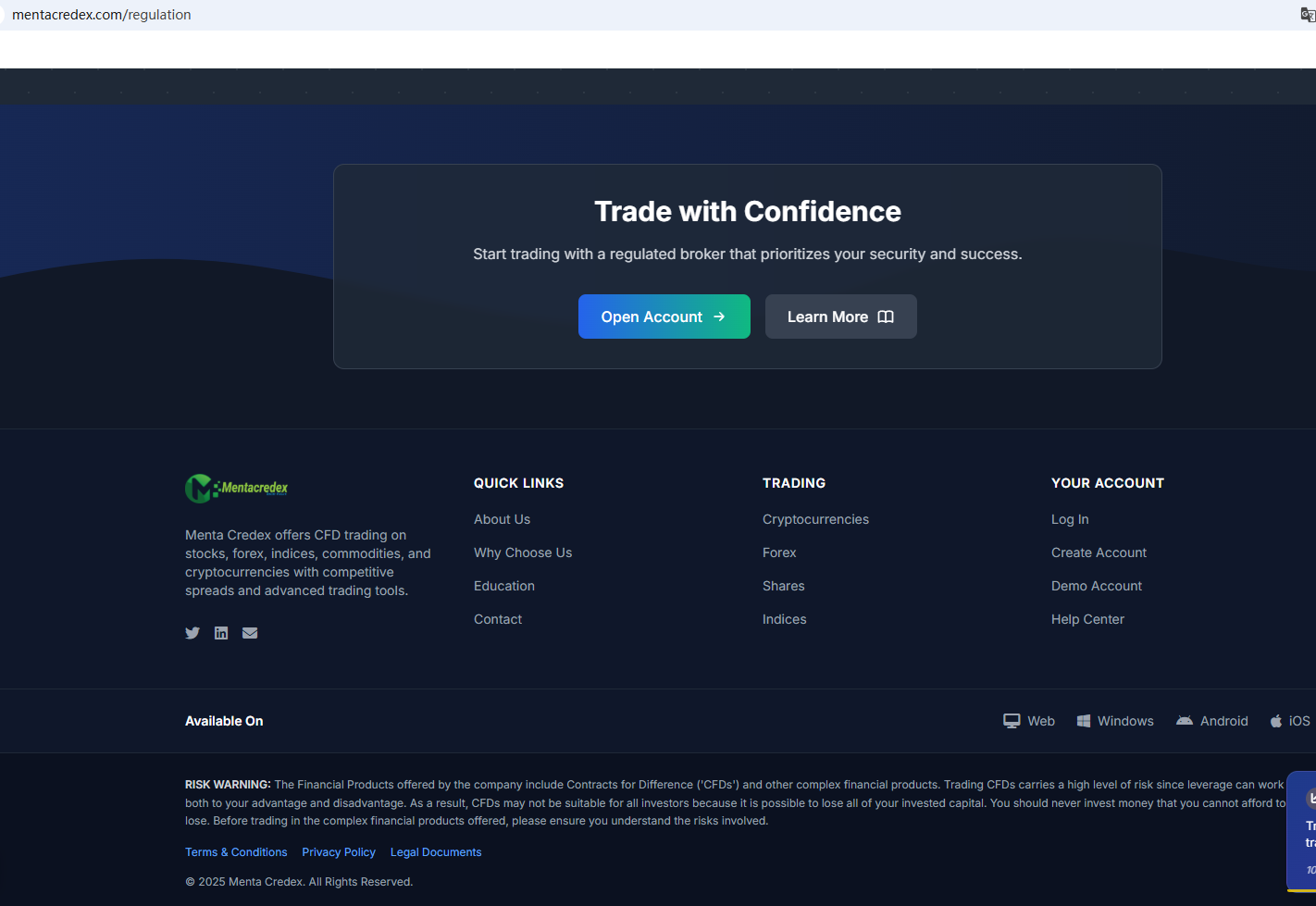
Task: Click the 'Available On' label
Action: tap(224, 721)
